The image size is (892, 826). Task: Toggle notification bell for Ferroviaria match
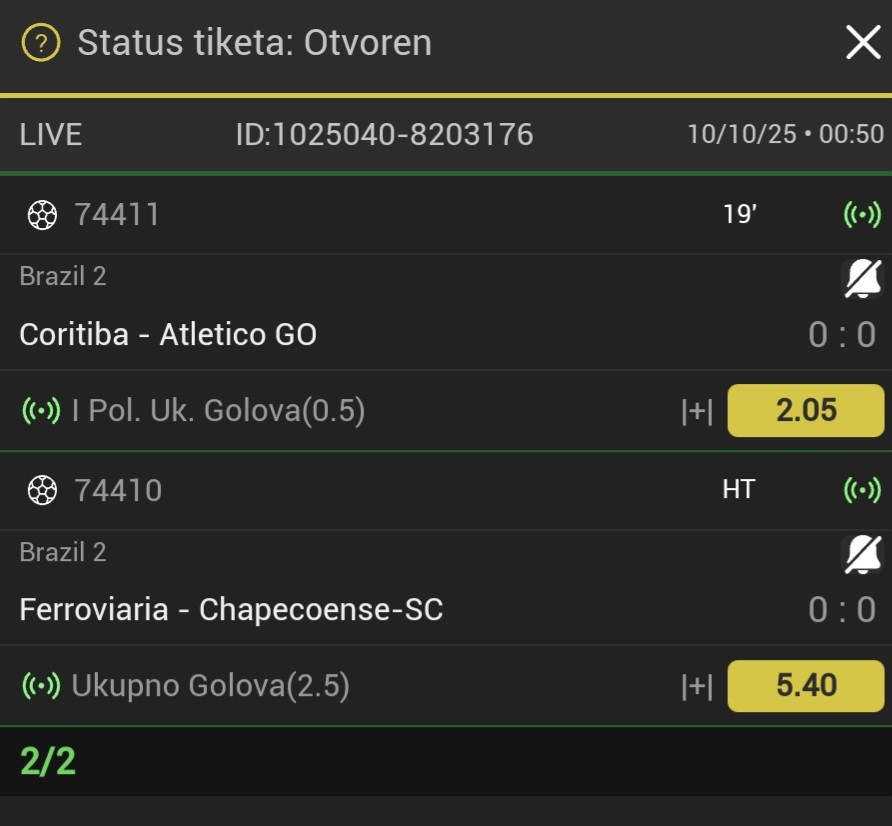pos(863,554)
